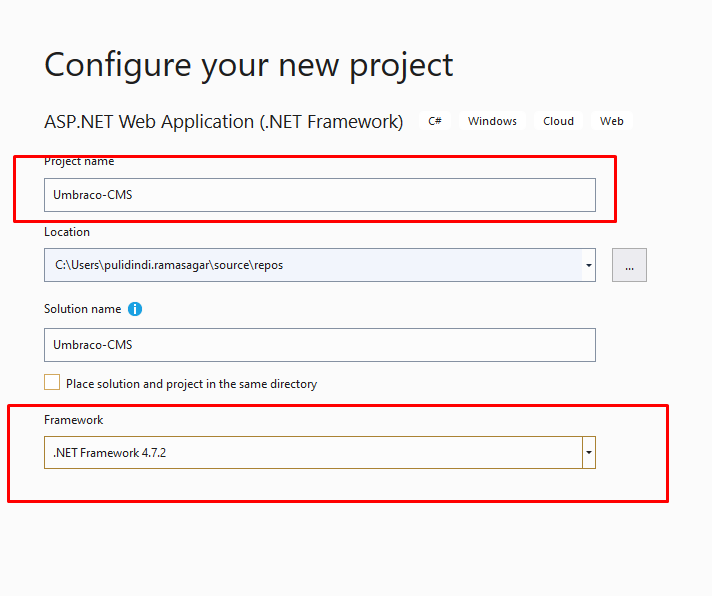The height and width of the screenshot is (596, 712).
Task: Enable Place solution and project in same directory
Action: pyautogui.click(x=52, y=382)
